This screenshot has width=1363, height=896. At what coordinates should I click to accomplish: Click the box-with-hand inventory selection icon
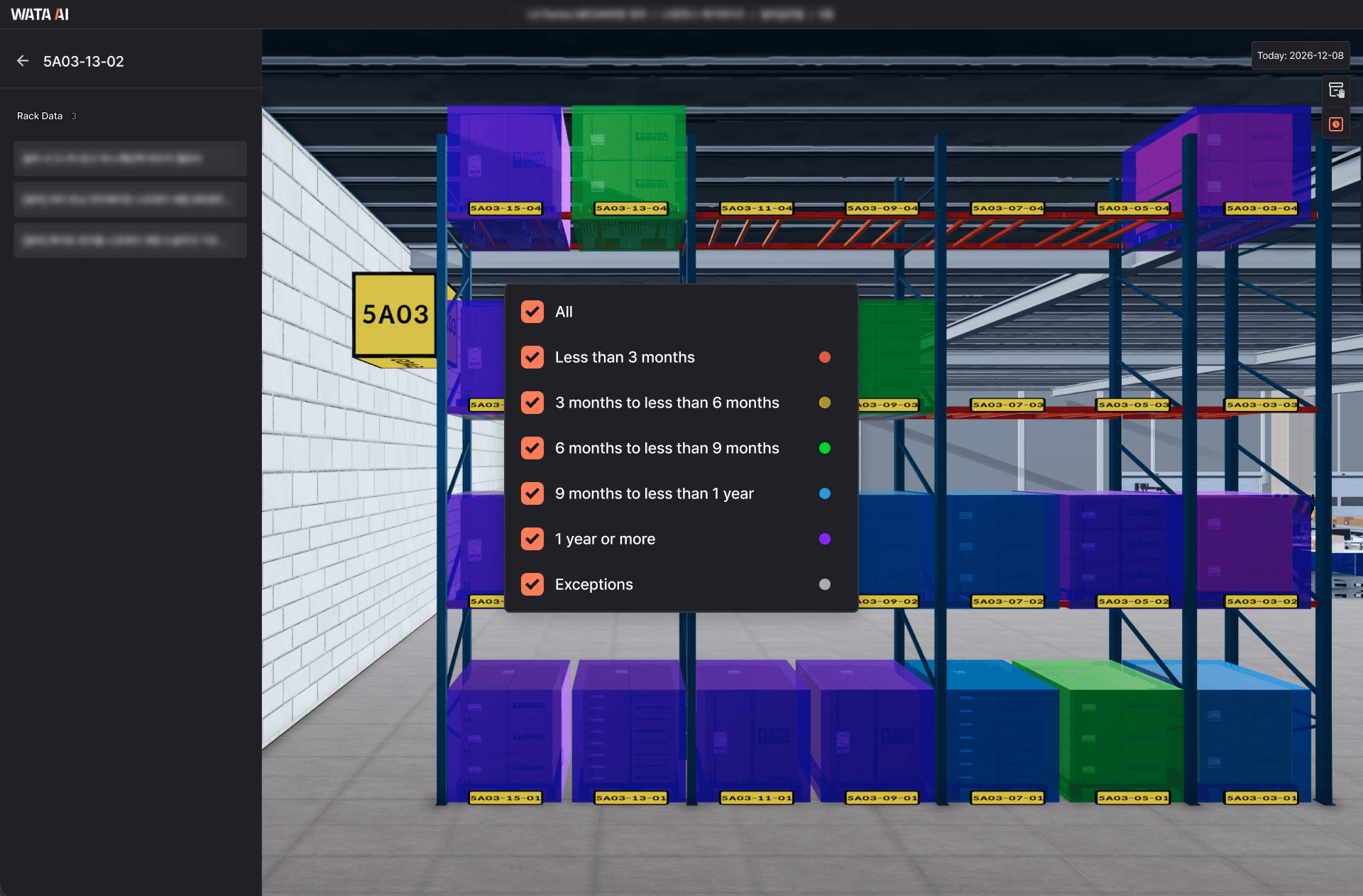1336,90
